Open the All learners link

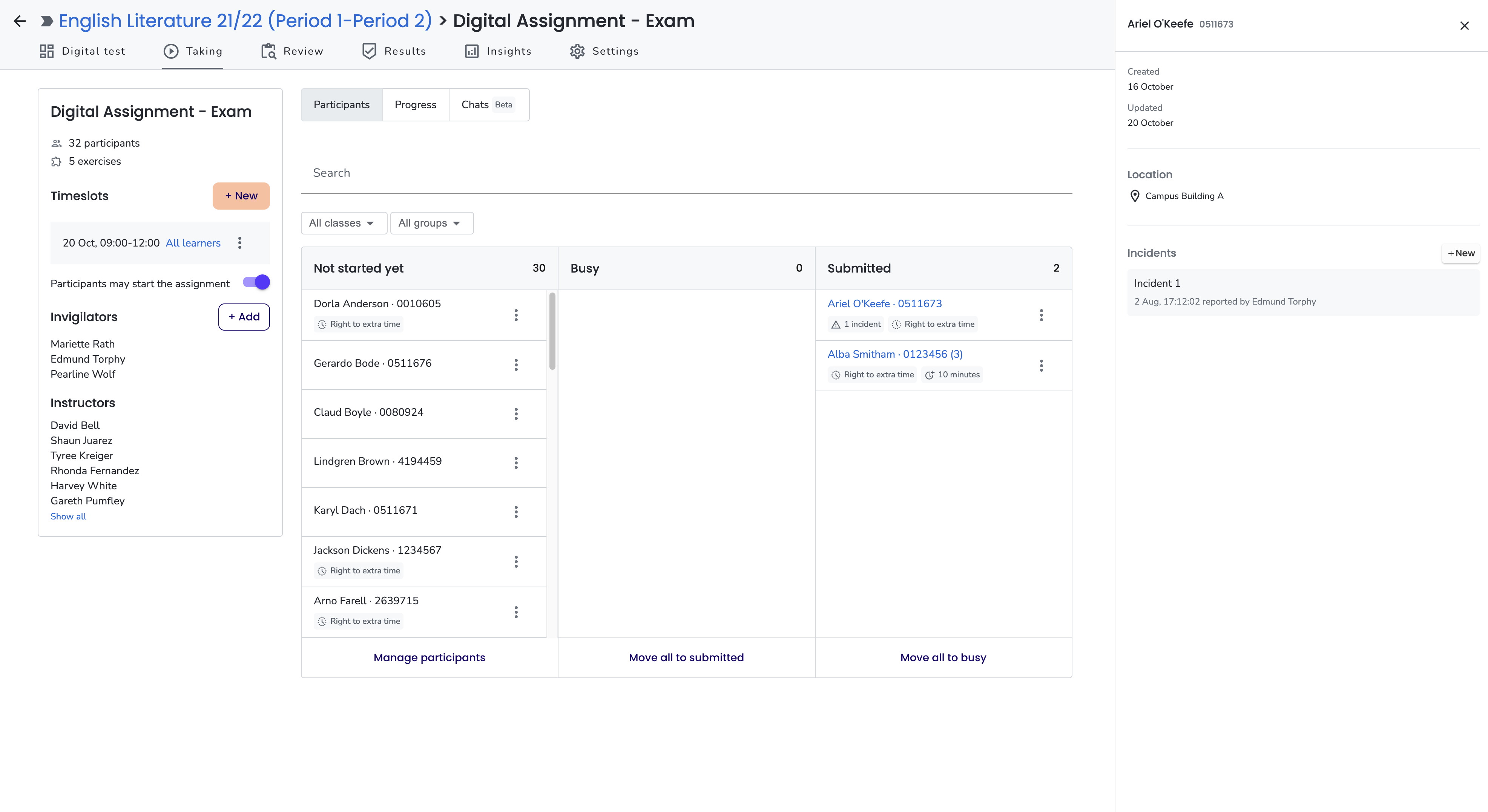(193, 243)
